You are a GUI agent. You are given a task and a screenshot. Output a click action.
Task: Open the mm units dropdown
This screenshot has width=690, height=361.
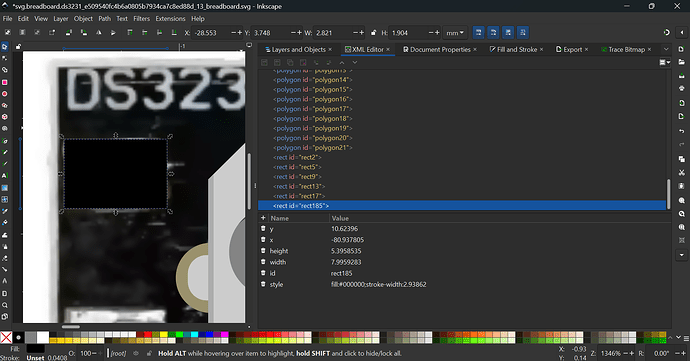[455, 33]
